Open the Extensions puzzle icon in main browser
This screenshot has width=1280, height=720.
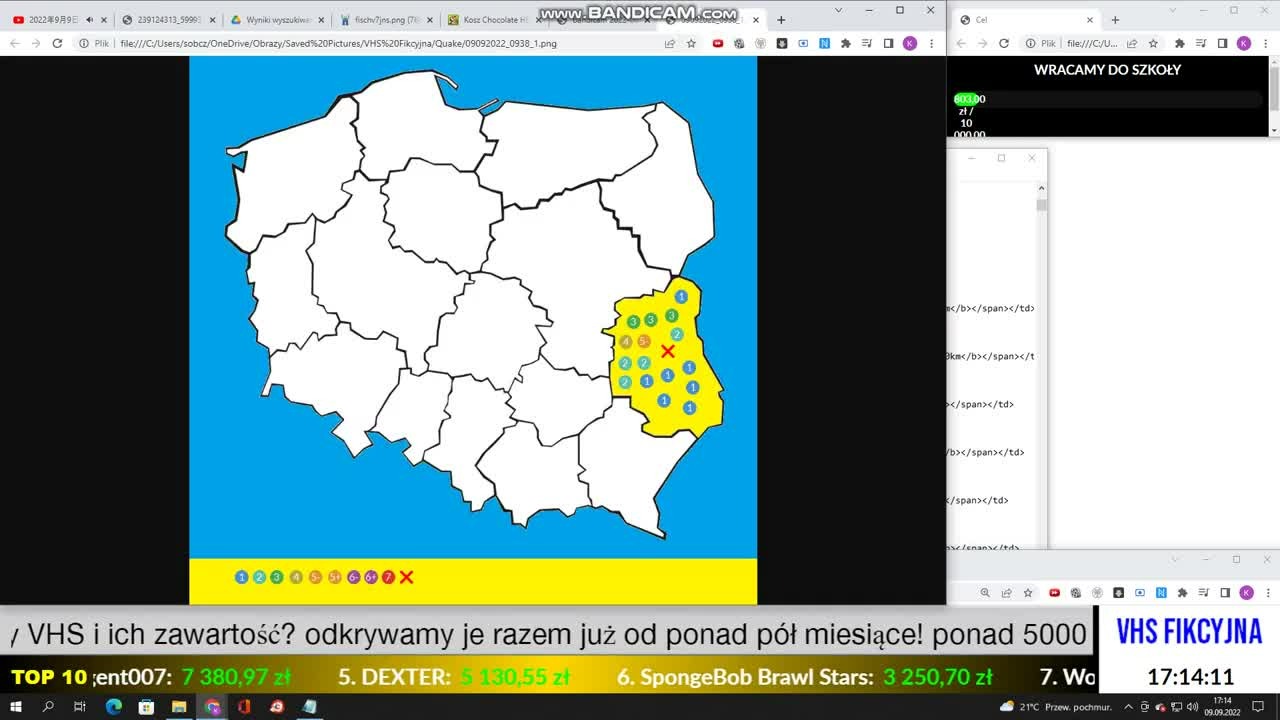(846, 43)
